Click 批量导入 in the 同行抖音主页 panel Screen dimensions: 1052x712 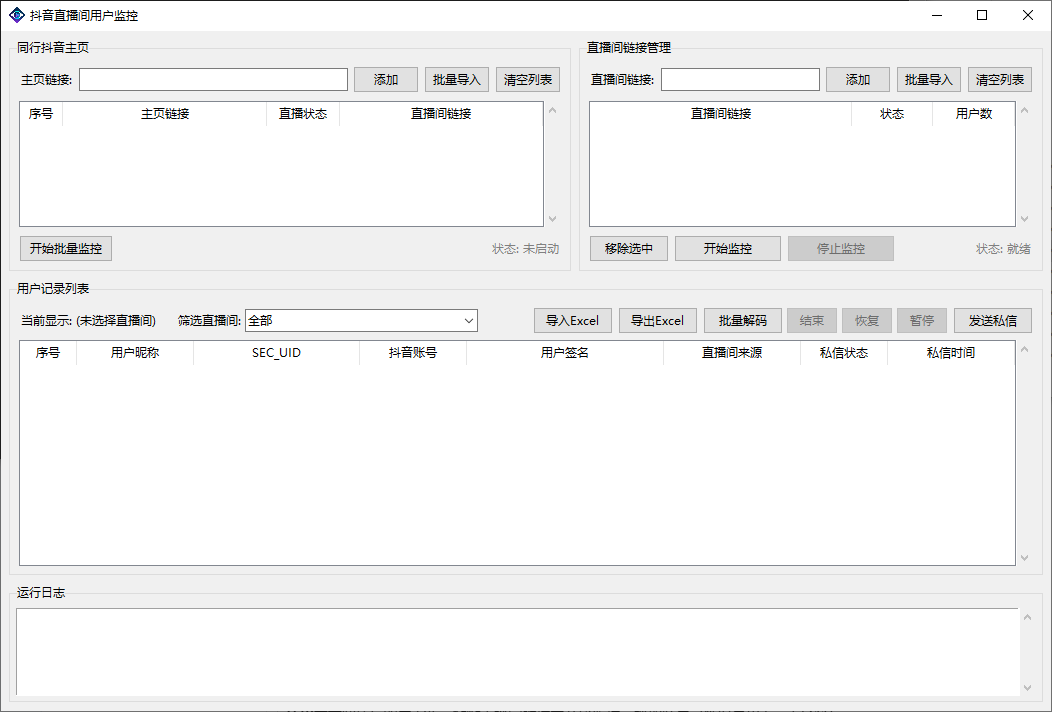point(457,79)
